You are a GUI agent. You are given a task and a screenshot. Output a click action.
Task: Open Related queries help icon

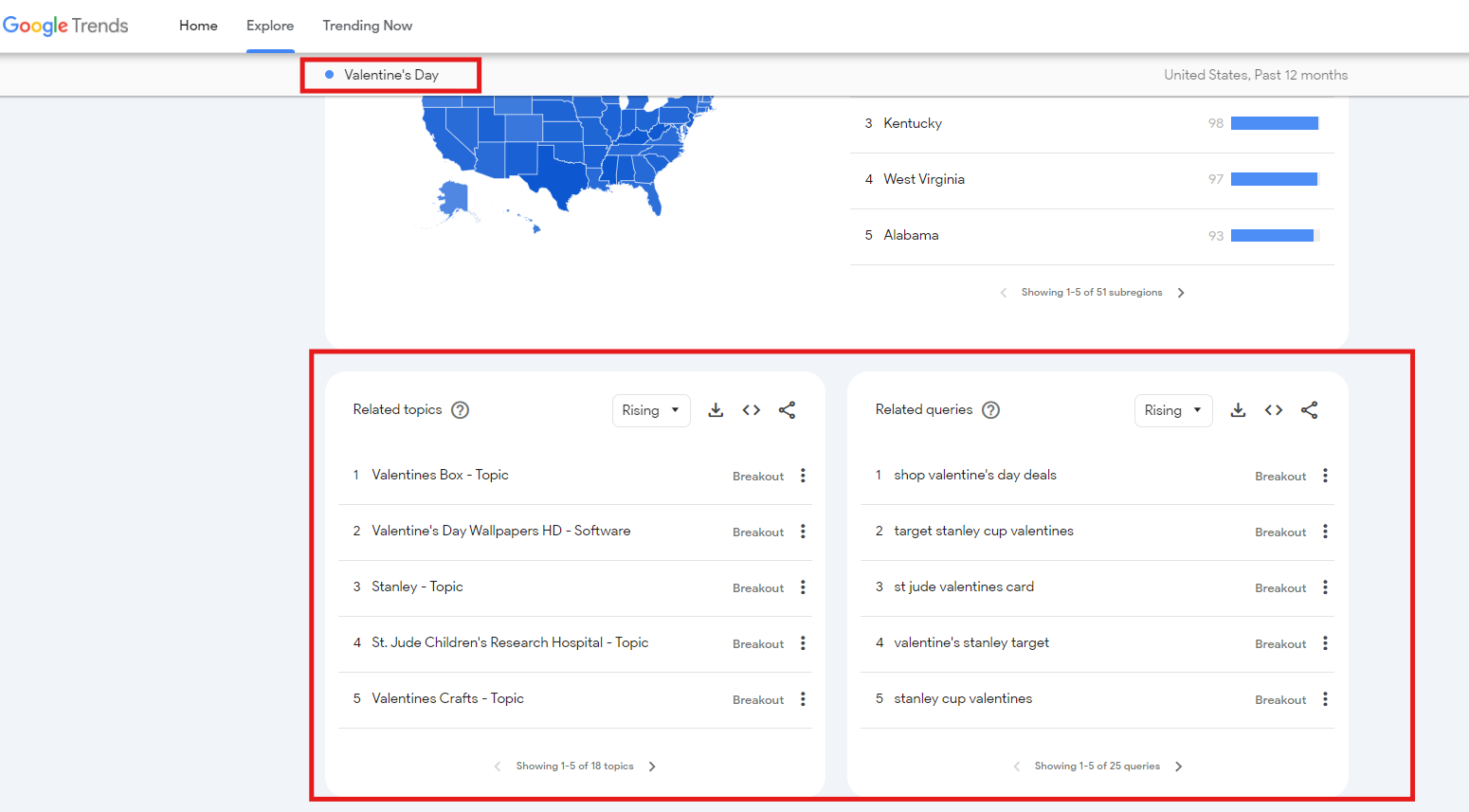tap(990, 410)
